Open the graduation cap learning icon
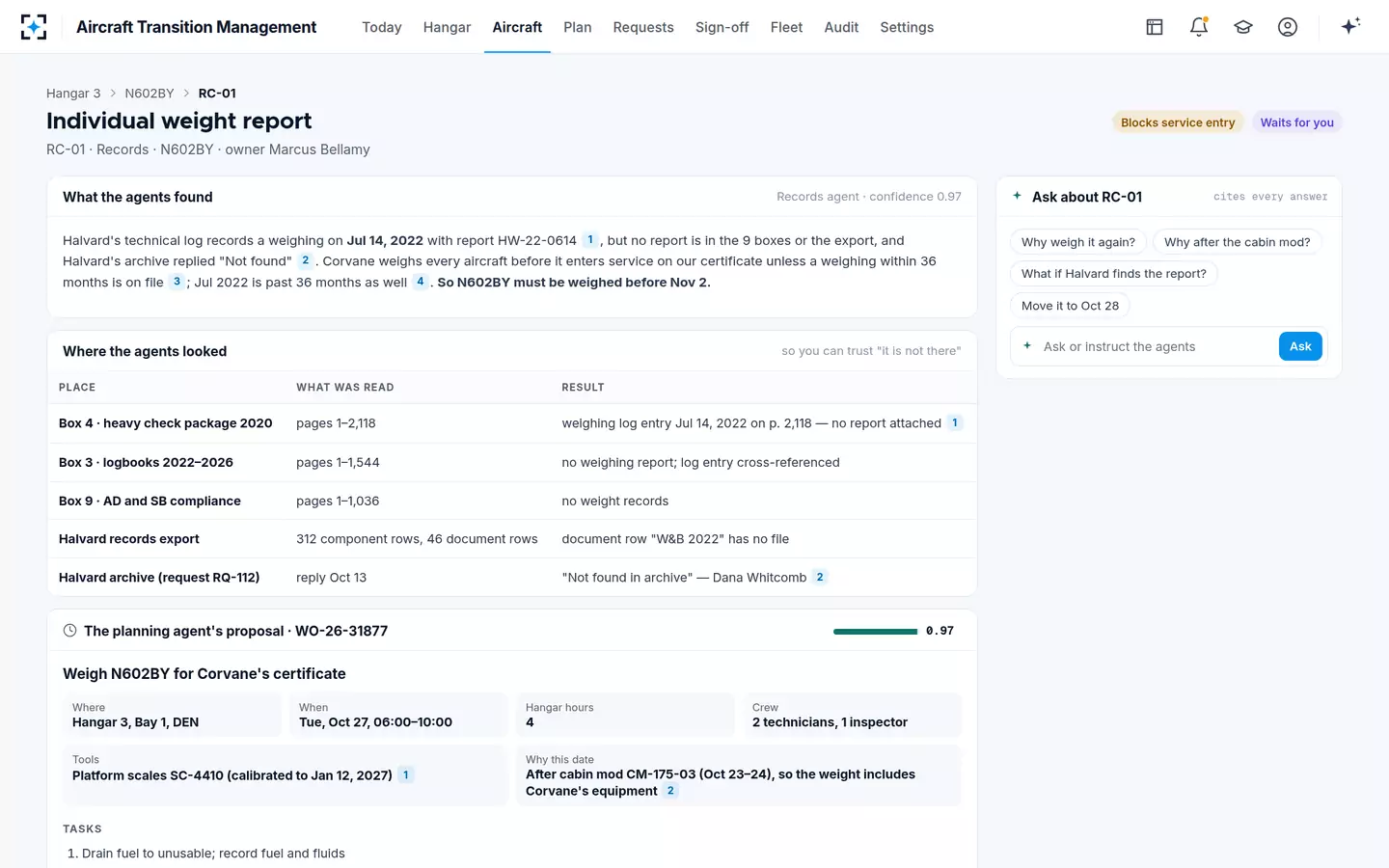1389x868 pixels. point(1243,27)
